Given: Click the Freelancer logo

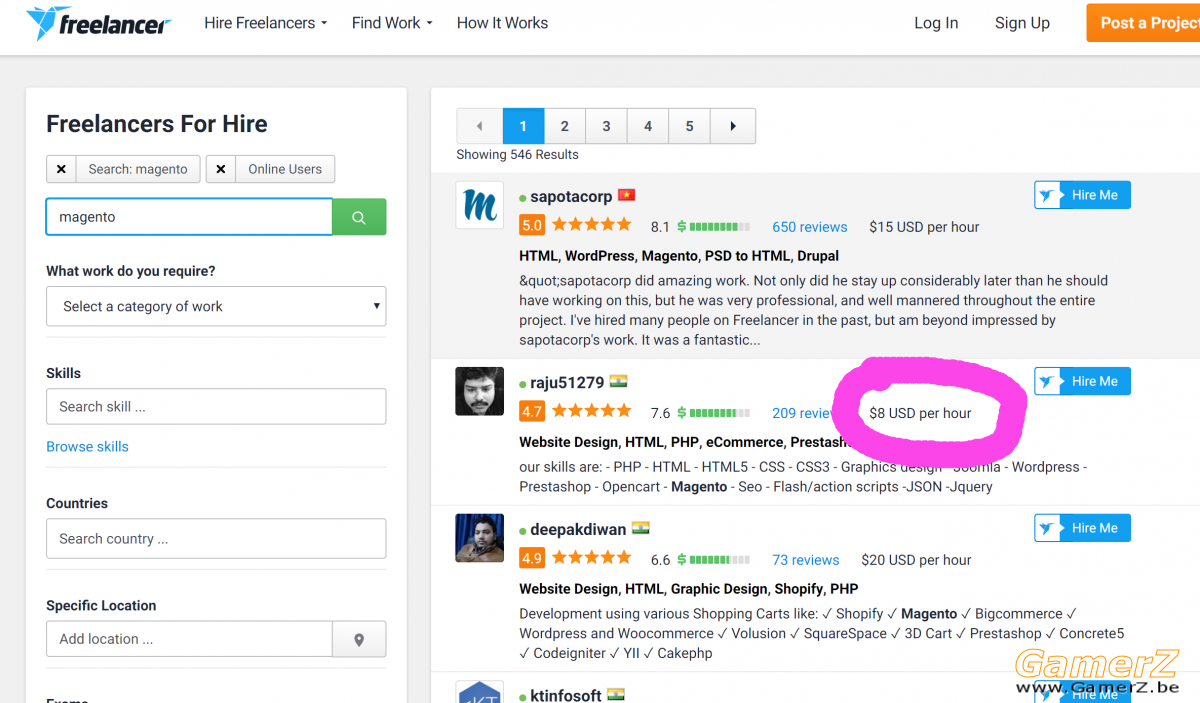Looking at the screenshot, I should click(98, 23).
